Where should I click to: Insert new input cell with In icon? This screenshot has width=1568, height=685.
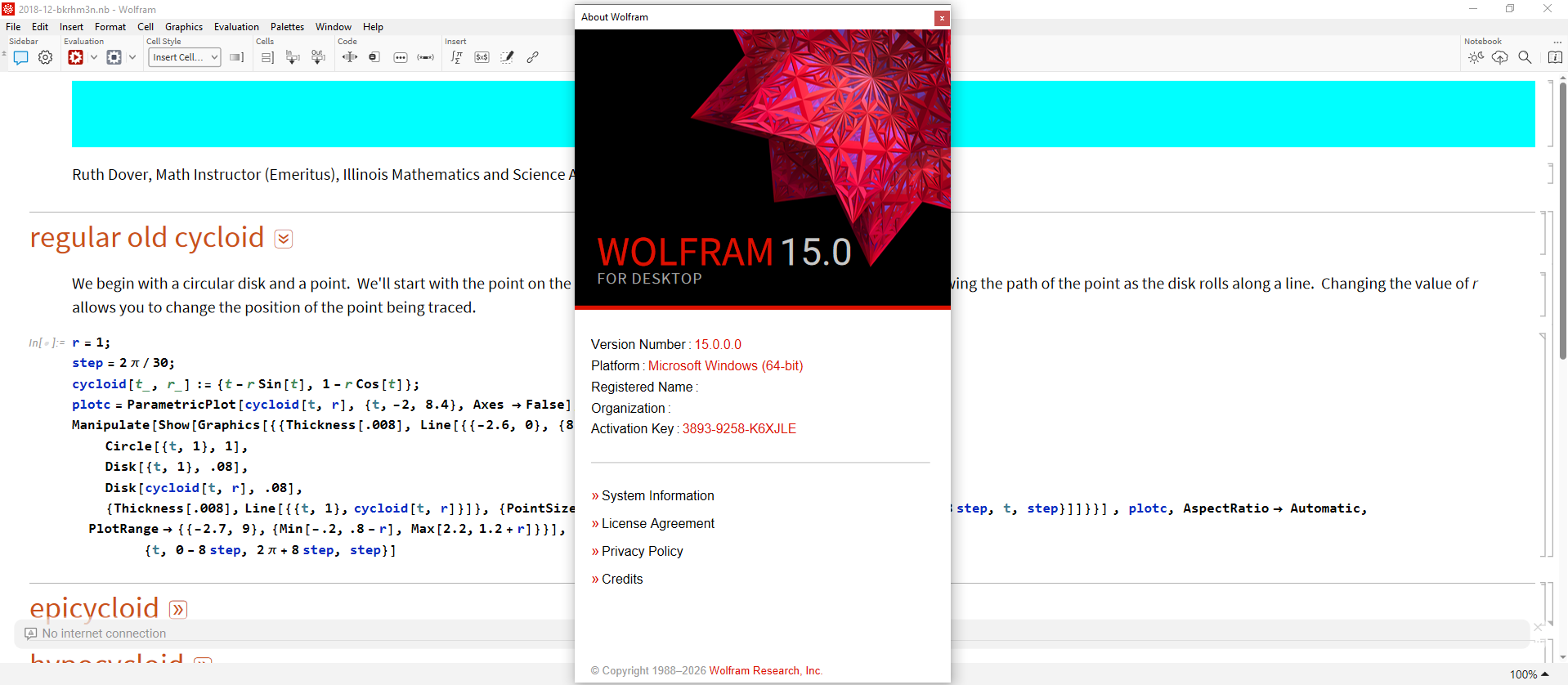293,57
